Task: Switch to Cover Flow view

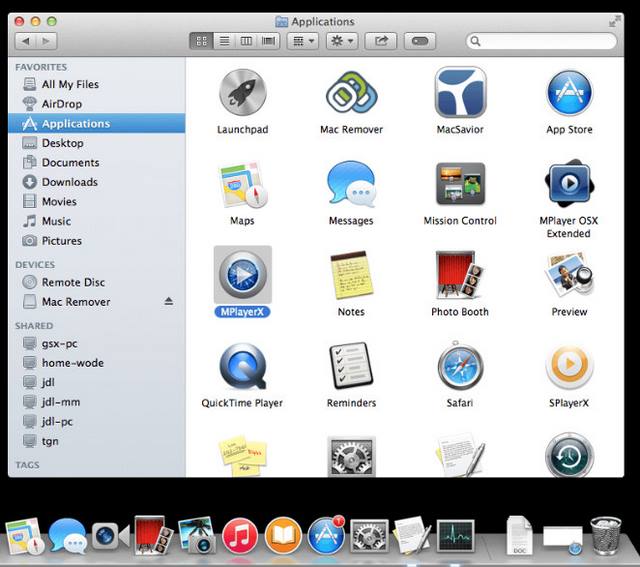Action: 269,41
